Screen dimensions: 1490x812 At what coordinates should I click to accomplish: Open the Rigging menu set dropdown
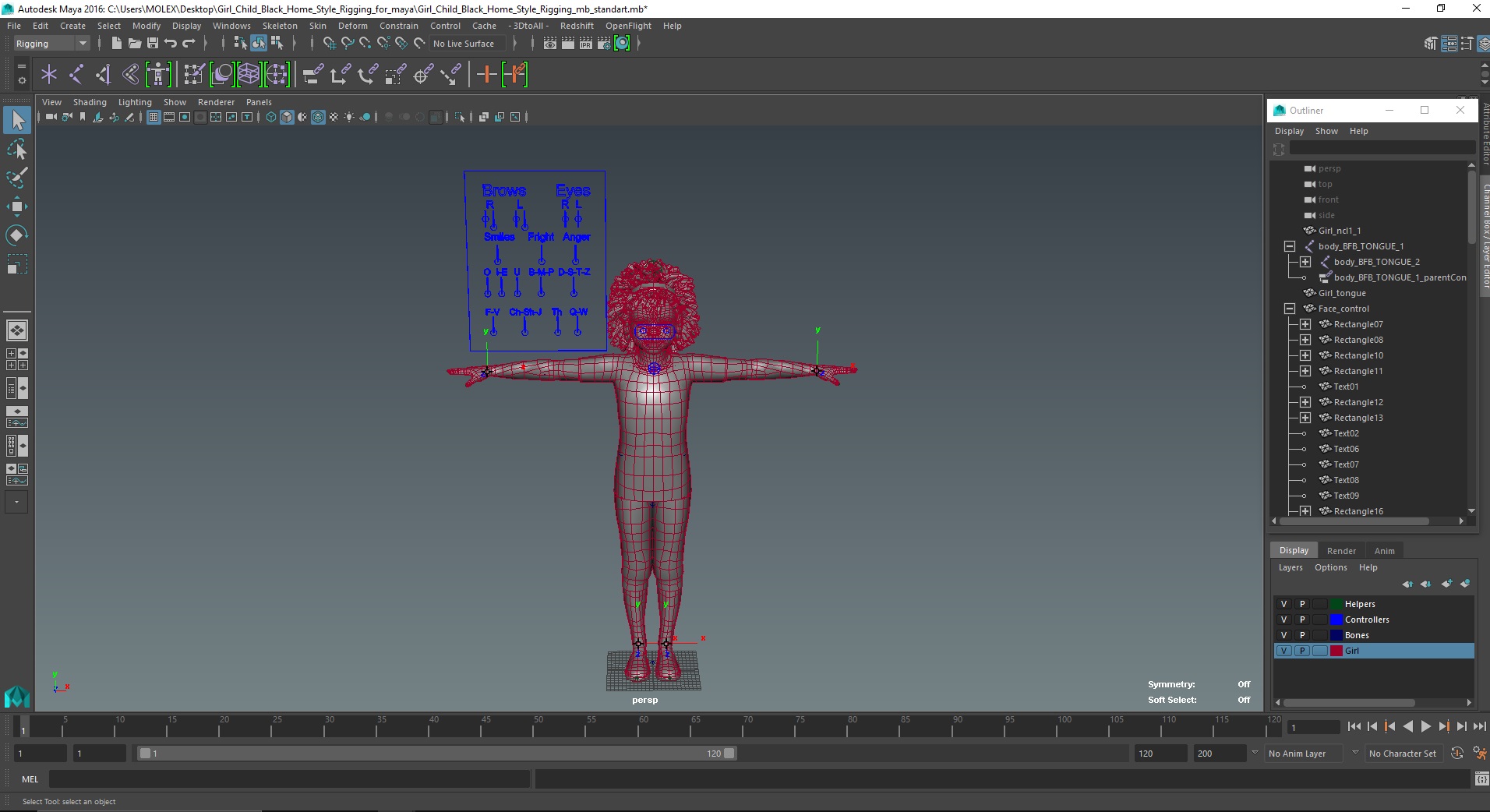[x=52, y=44]
